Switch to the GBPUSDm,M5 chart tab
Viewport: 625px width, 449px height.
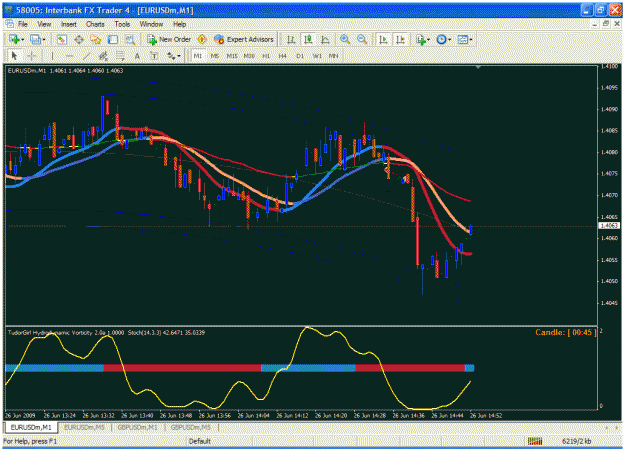tap(191, 427)
